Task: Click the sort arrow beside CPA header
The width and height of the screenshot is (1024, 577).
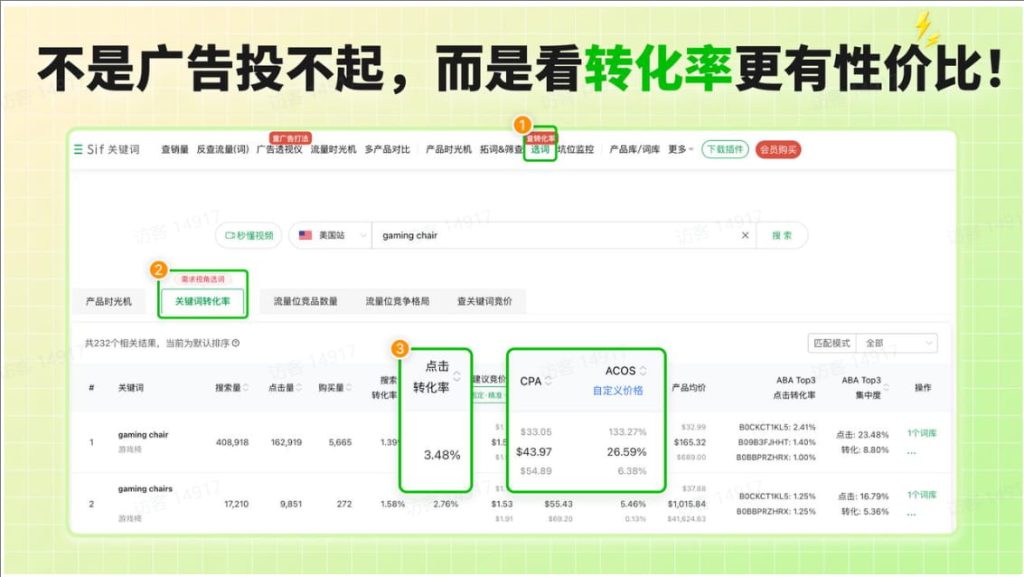Action: tap(549, 380)
